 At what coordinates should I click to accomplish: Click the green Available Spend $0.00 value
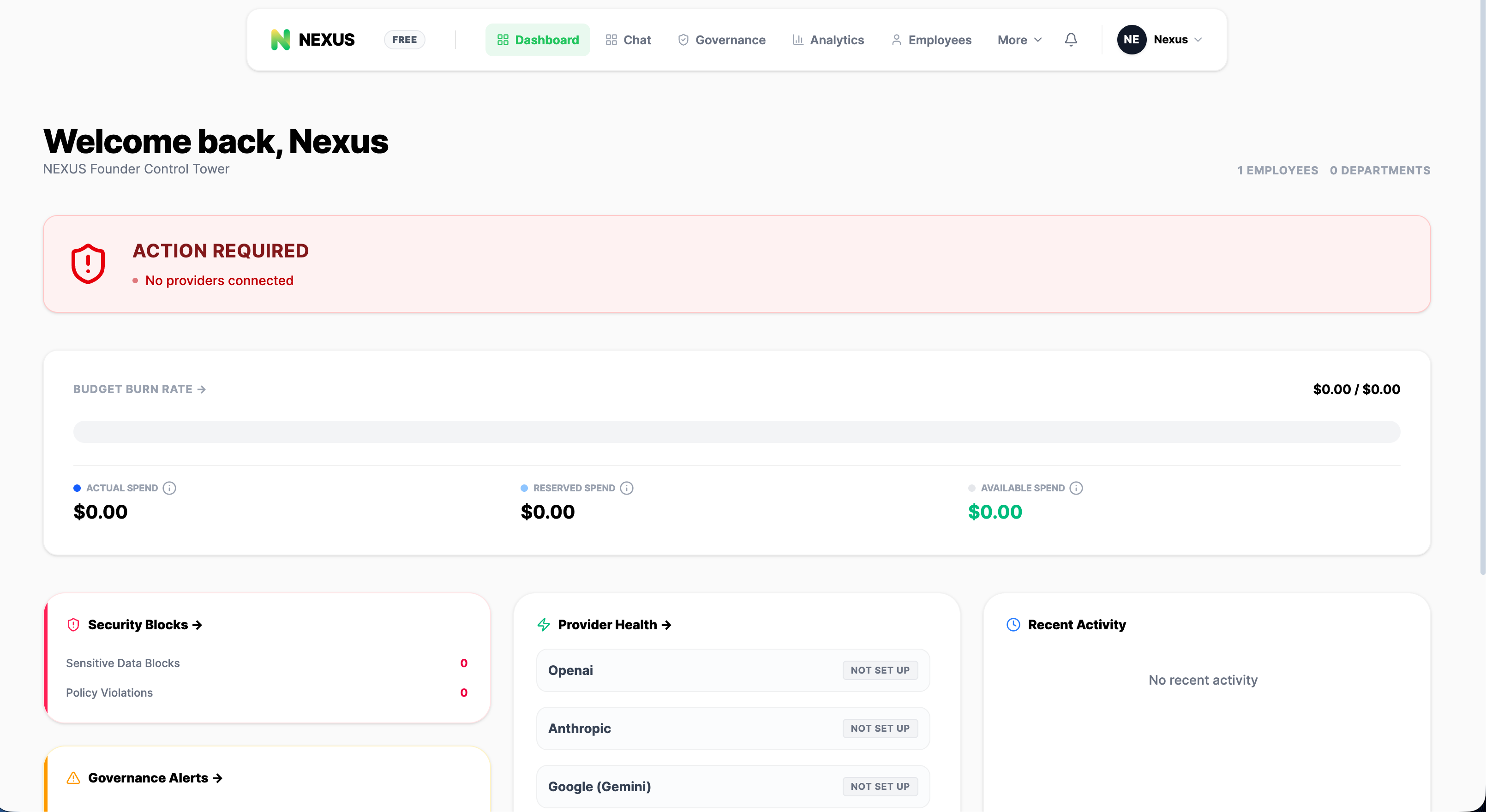(x=995, y=512)
